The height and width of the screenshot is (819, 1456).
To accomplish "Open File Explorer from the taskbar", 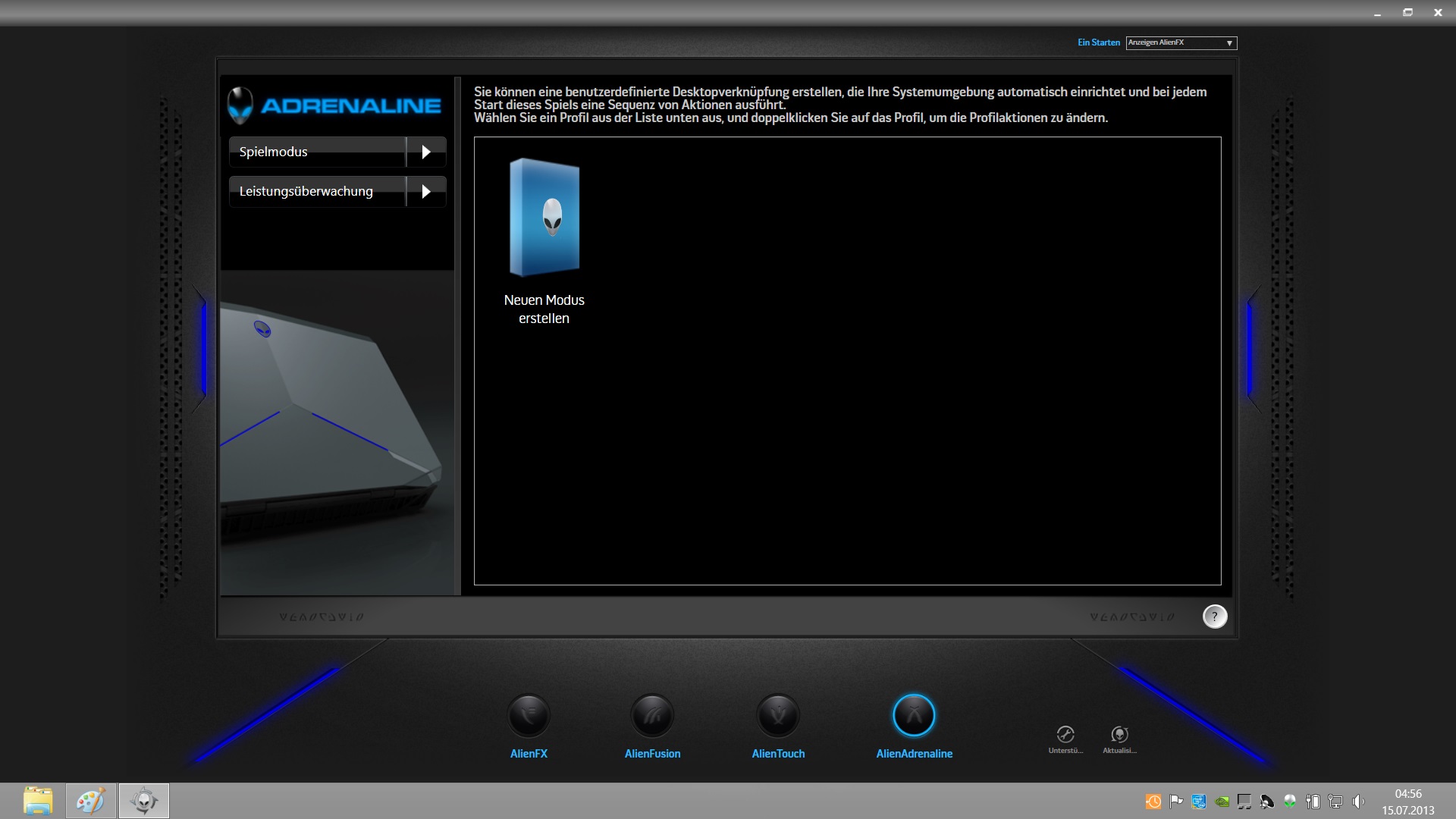I will (38, 801).
